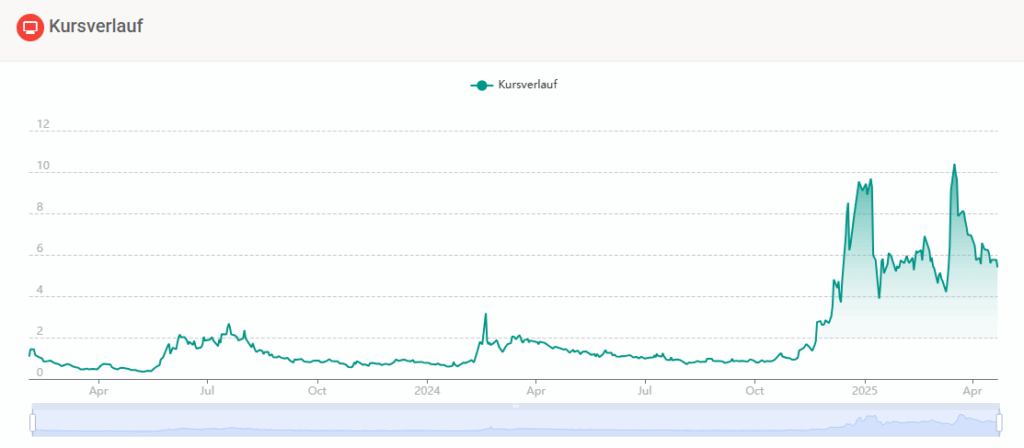The height and width of the screenshot is (448, 1024).
Task: Click the top grip of the range slider
Action: [x=515, y=406]
